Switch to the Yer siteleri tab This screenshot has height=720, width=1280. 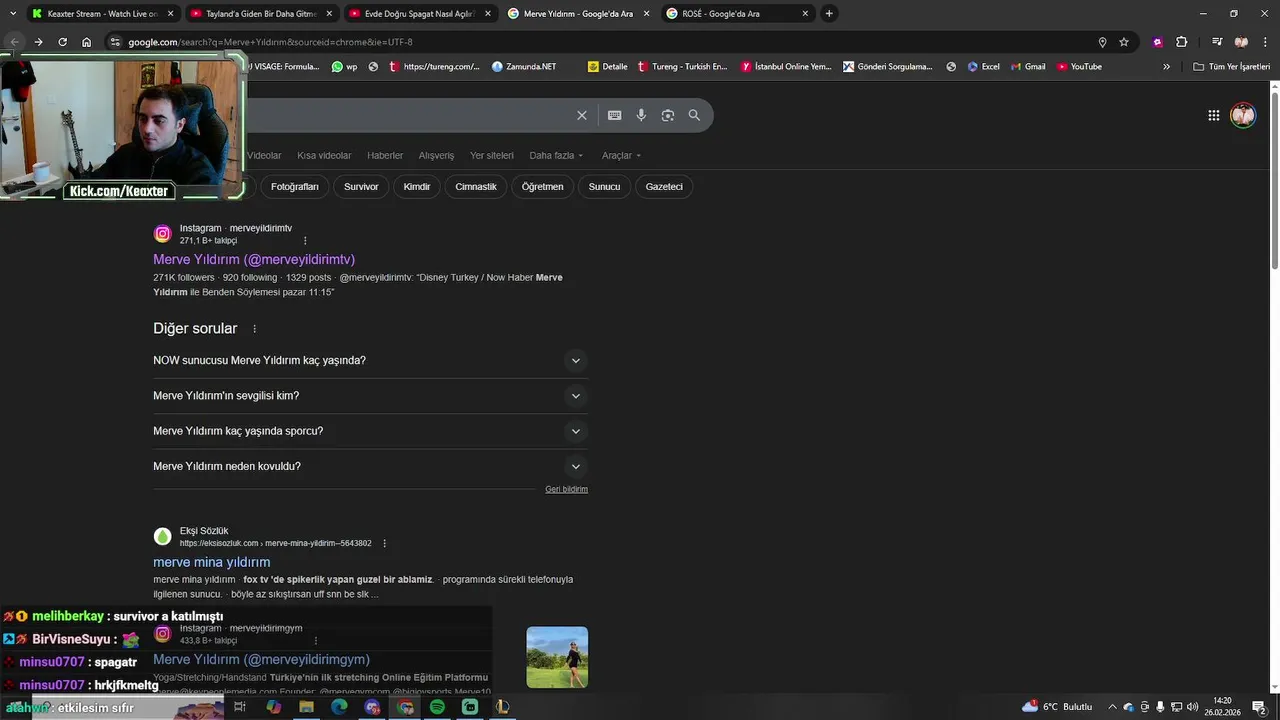pyautogui.click(x=492, y=155)
